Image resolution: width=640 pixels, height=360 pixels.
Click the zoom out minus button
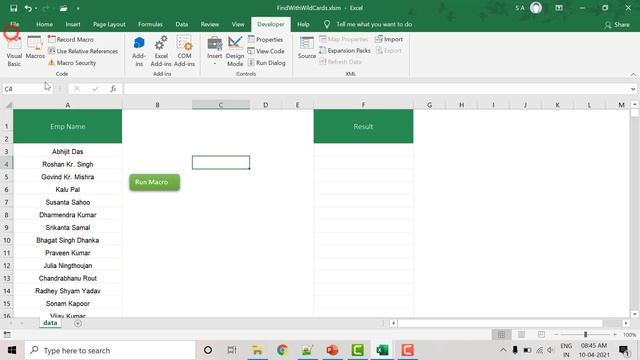coord(556,335)
